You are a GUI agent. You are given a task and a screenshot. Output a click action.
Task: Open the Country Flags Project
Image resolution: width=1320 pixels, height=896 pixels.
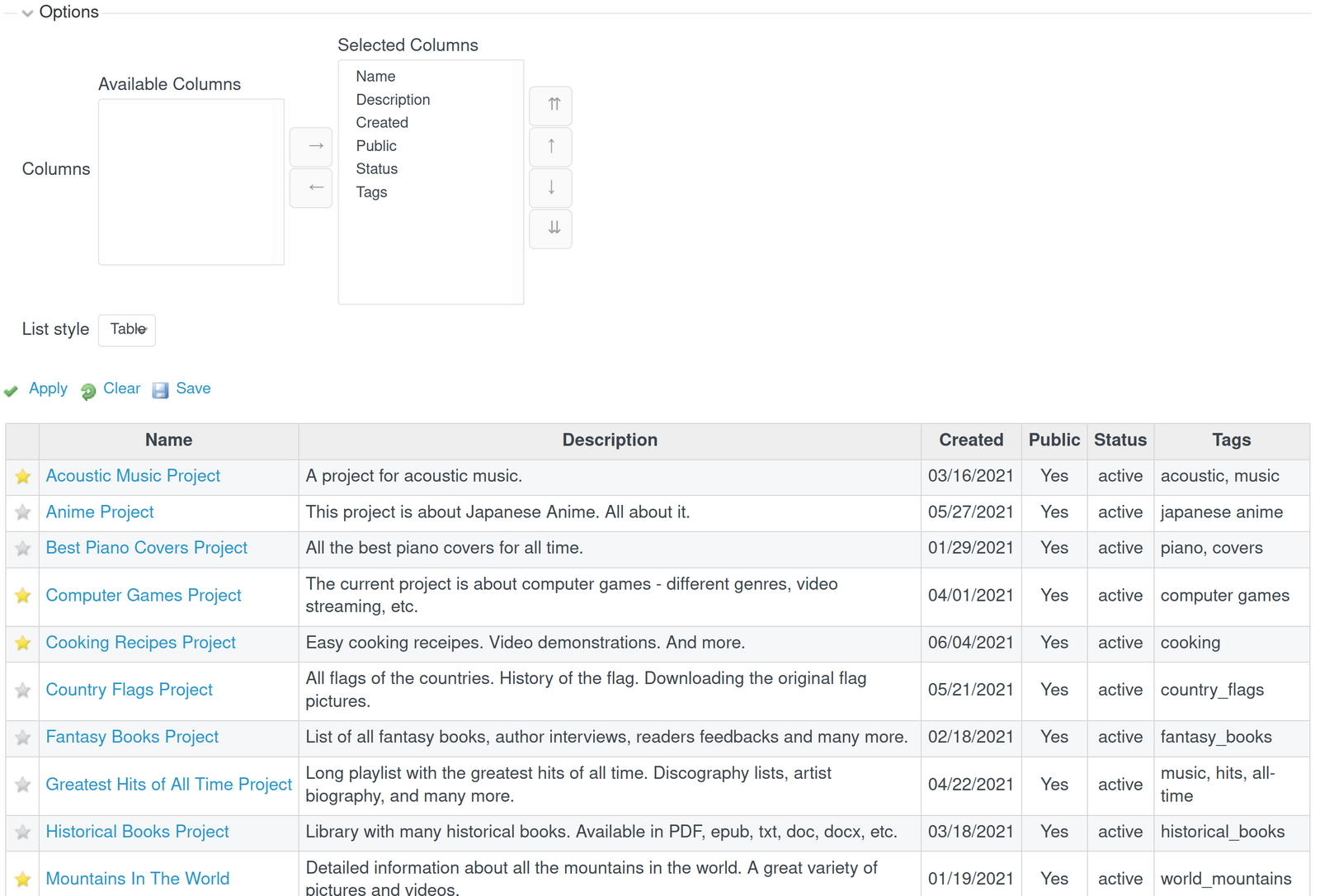pyautogui.click(x=129, y=690)
